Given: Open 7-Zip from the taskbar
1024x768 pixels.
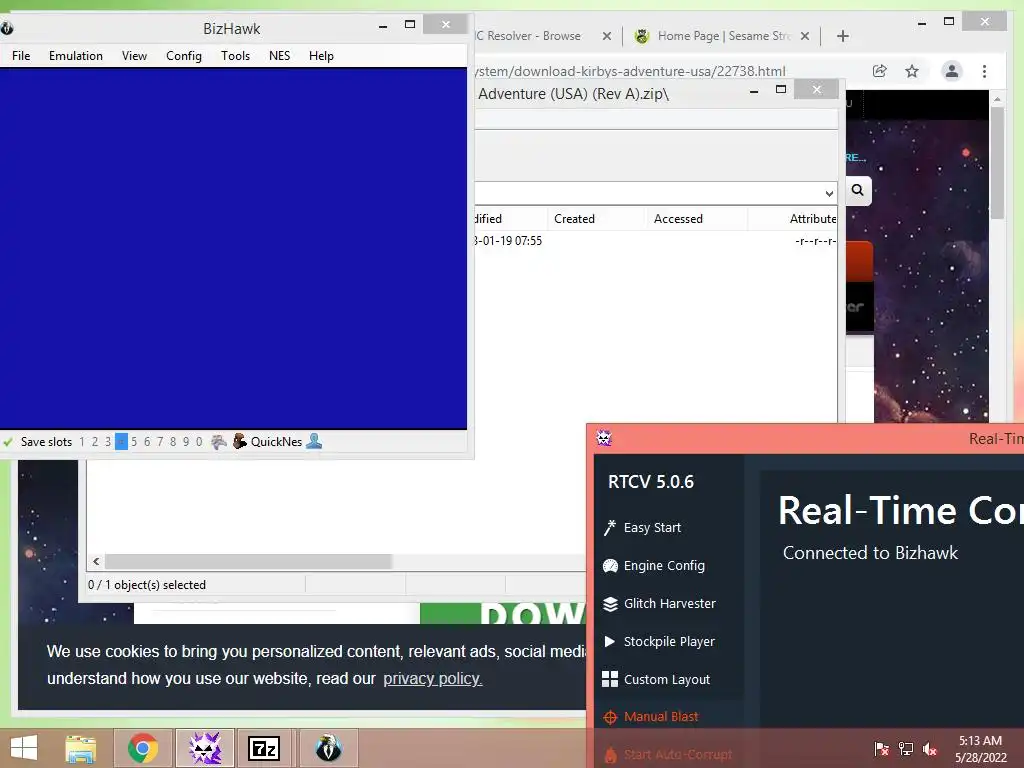Looking at the screenshot, I should click(x=264, y=748).
